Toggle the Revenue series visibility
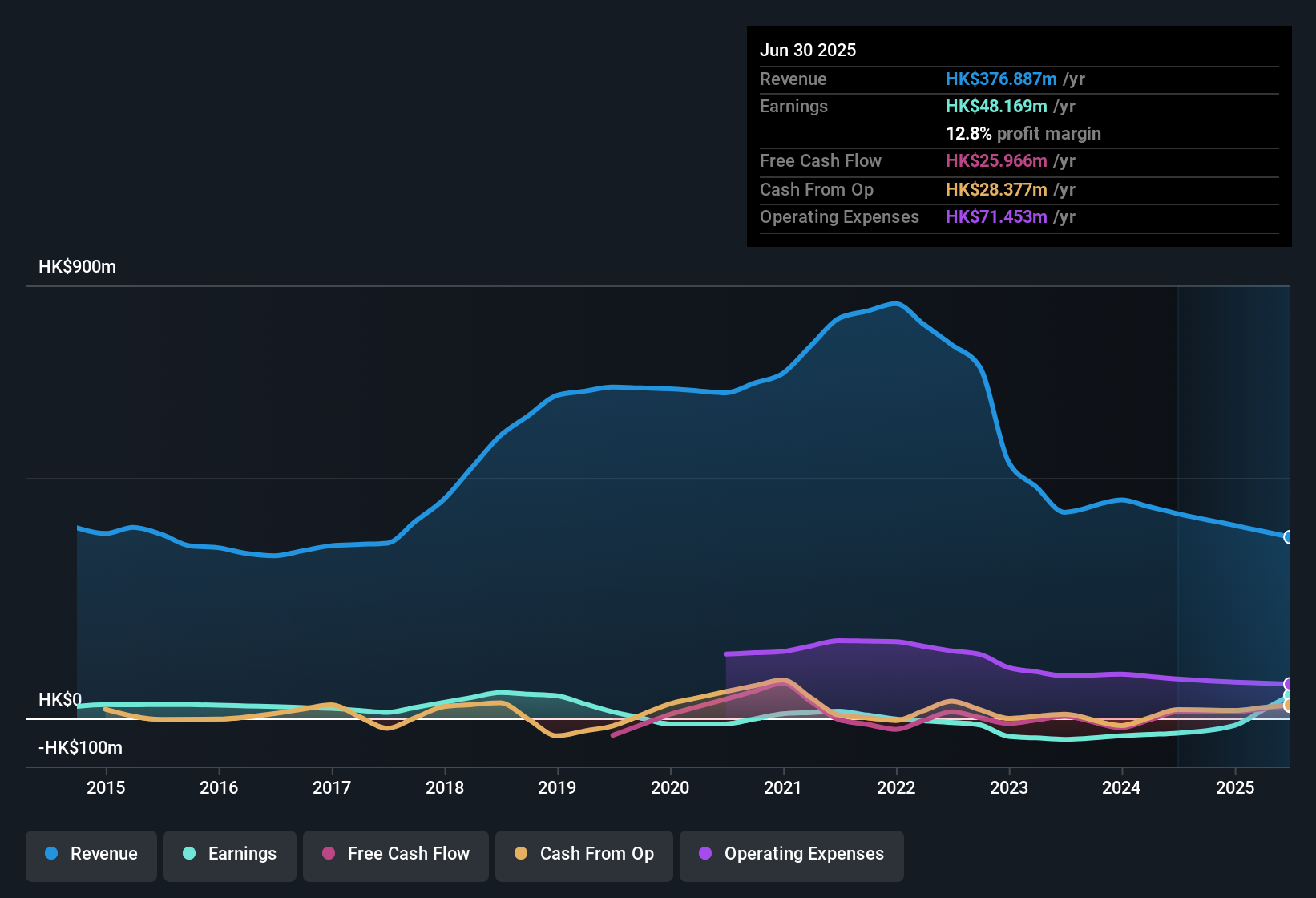This screenshot has width=1316, height=898. 91,854
